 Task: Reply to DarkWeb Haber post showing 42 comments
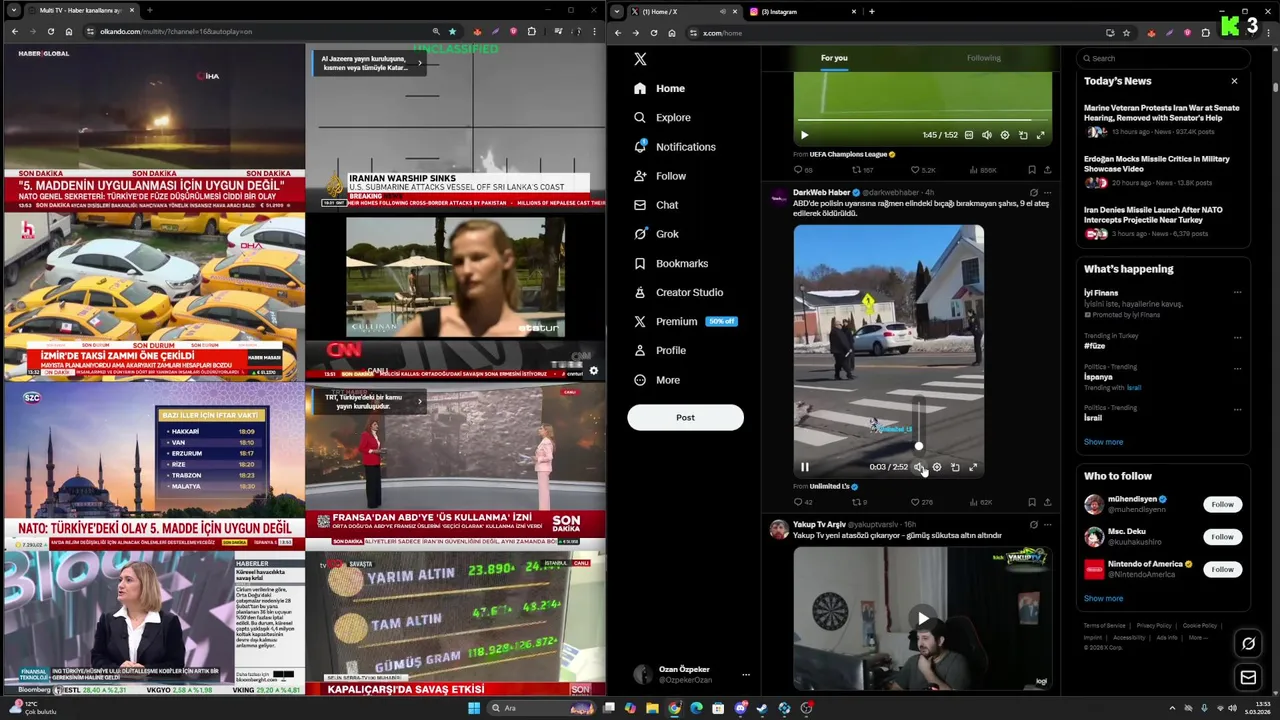pyautogui.click(x=803, y=502)
